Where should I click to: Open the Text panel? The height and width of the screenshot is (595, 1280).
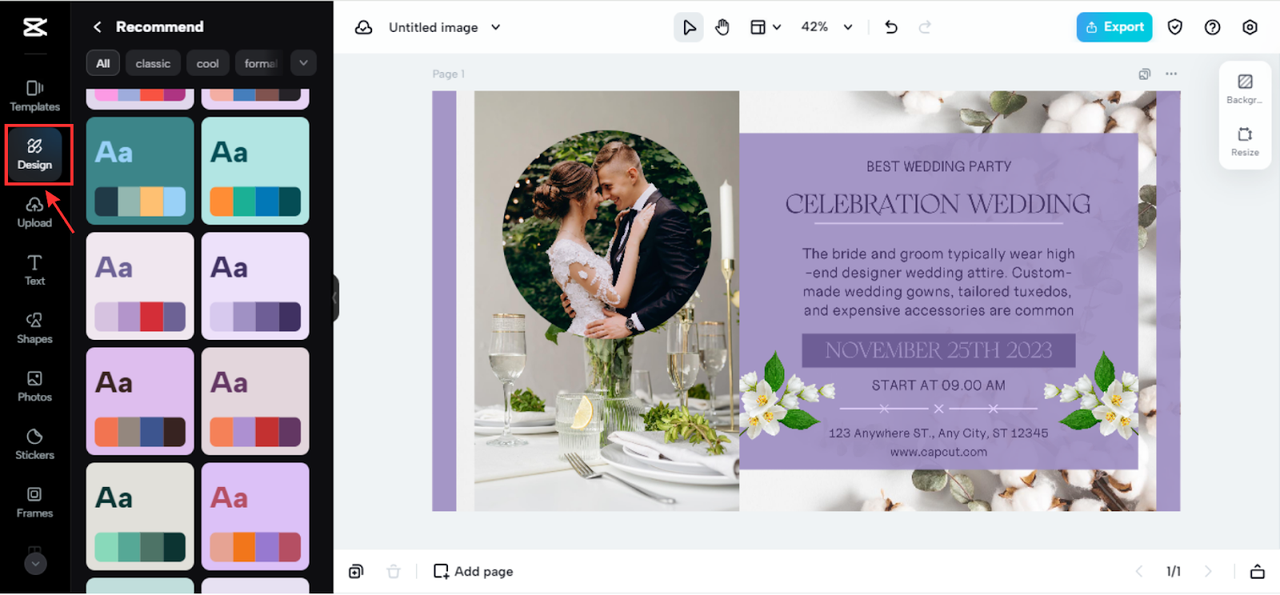point(35,270)
